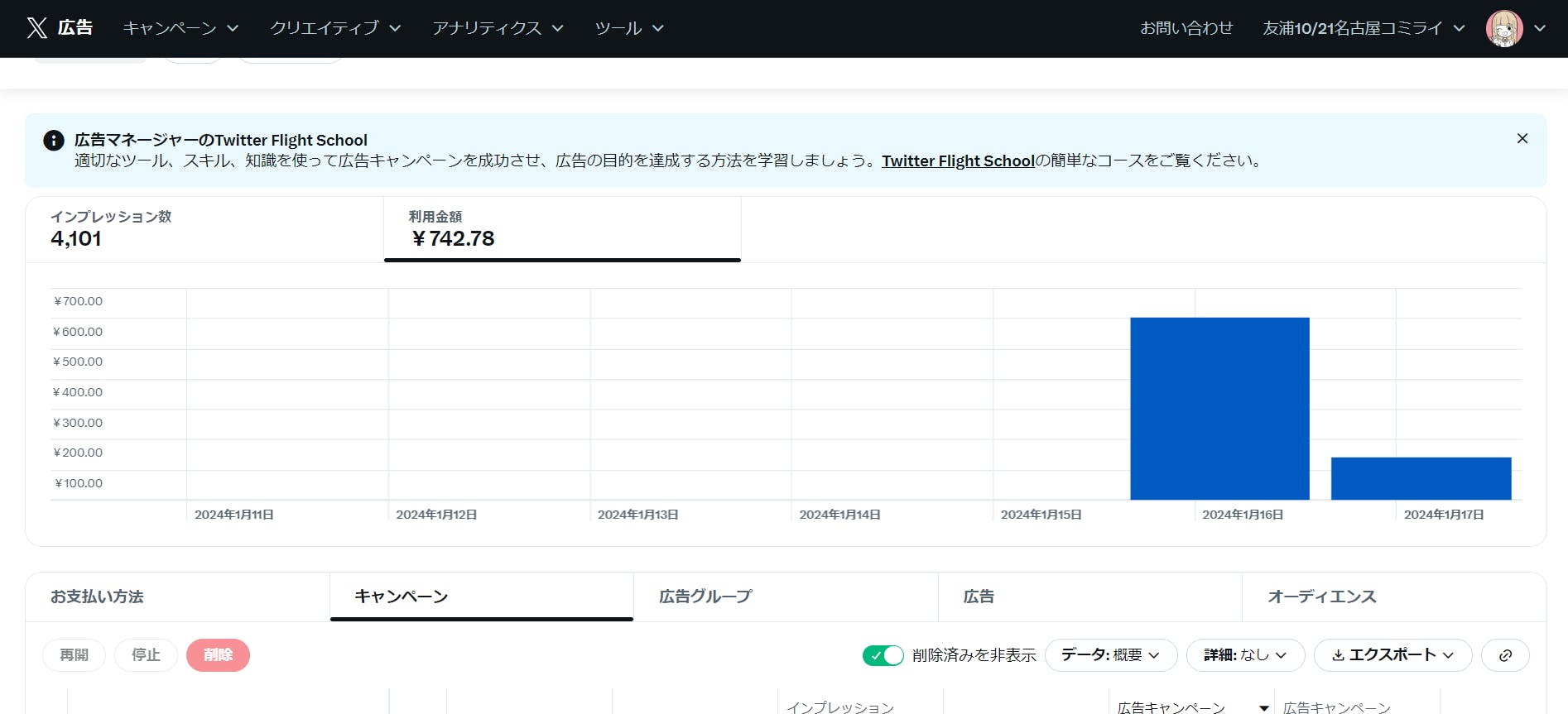Expand the キャンペーン menu in header
The width and height of the screenshot is (1568, 714).
[x=180, y=28]
